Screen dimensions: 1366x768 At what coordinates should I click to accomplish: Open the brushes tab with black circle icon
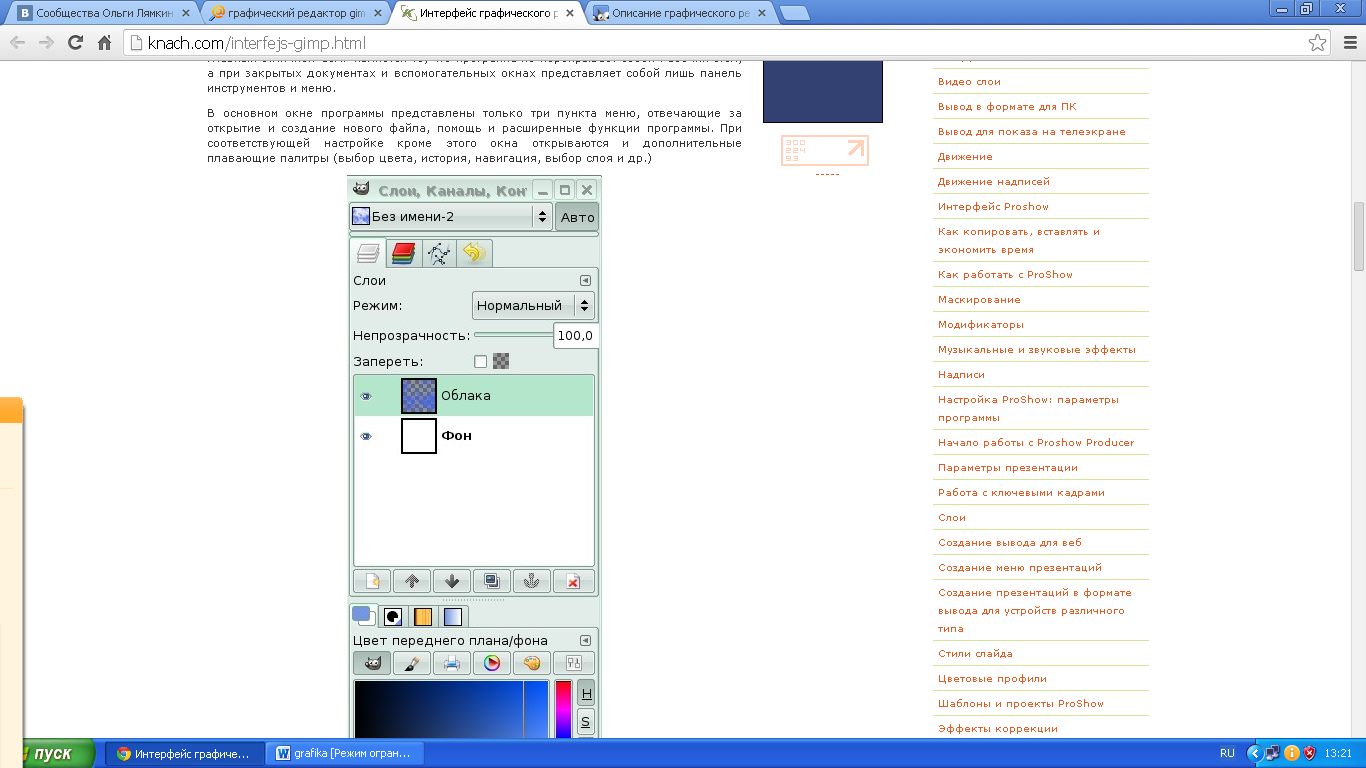click(394, 617)
